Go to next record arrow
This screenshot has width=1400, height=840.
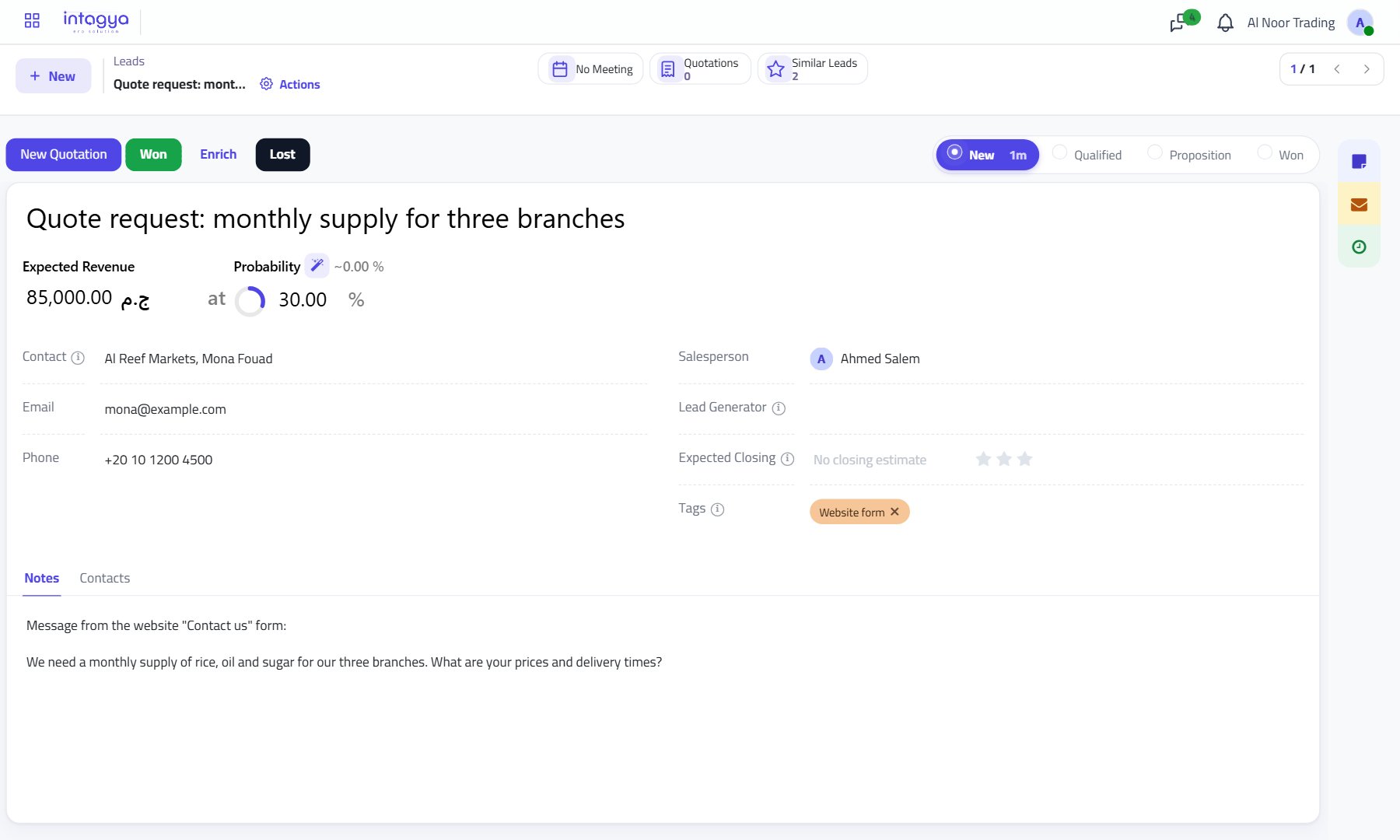click(x=1367, y=69)
